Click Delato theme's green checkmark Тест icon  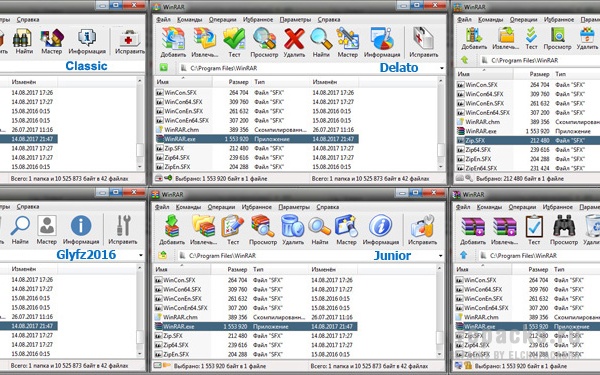(x=234, y=39)
